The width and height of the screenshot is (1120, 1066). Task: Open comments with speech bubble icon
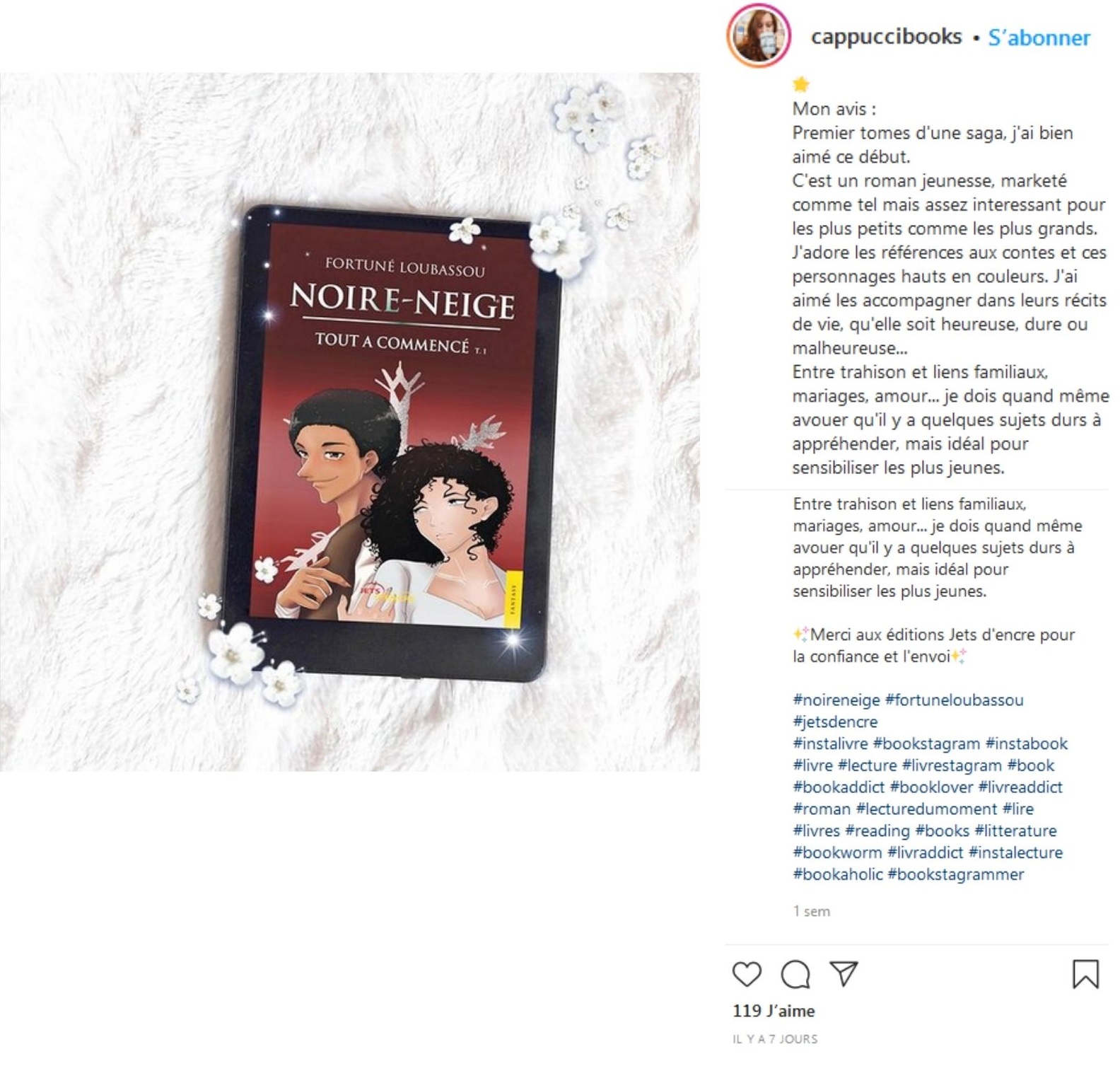point(795,974)
